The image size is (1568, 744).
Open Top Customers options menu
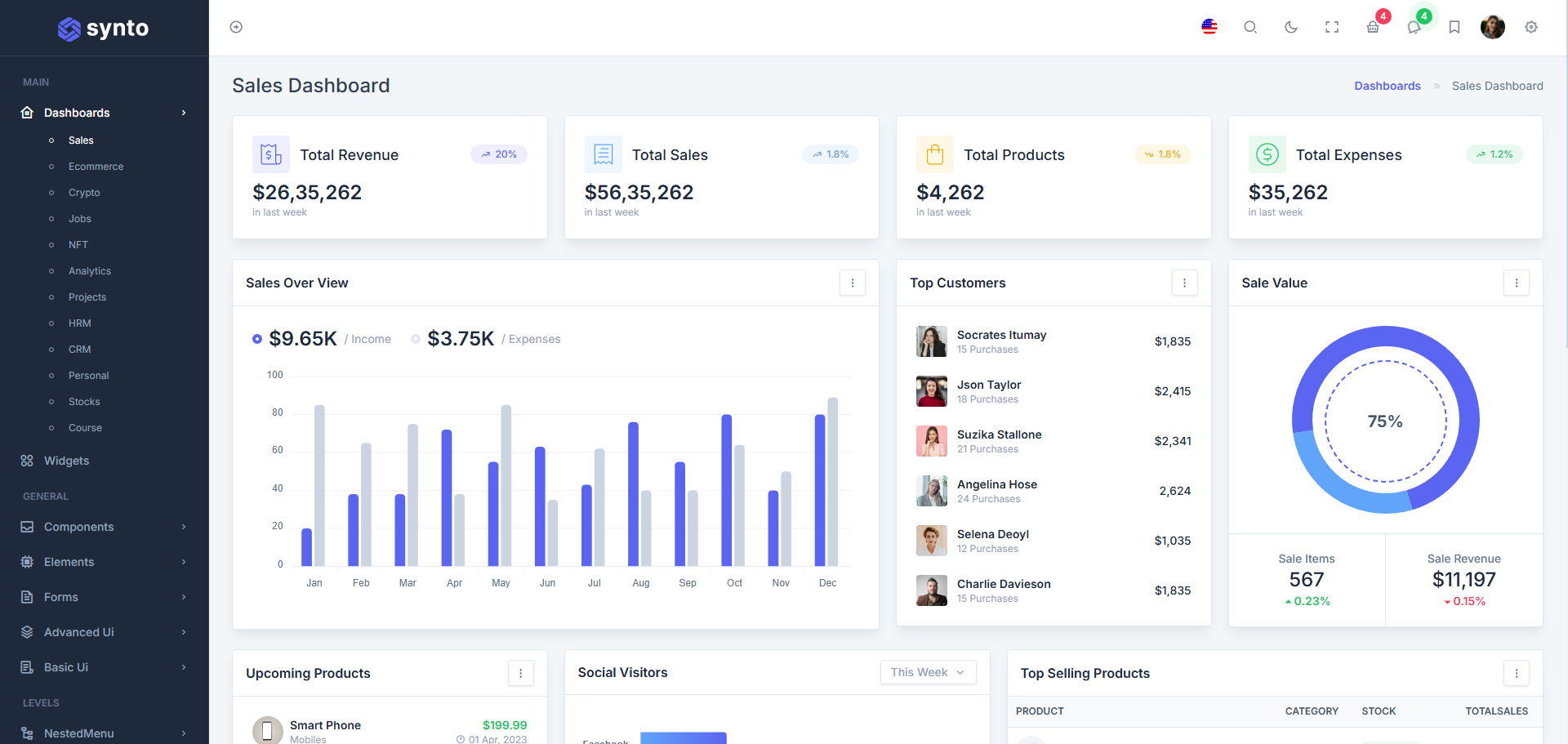tap(1184, 283)
